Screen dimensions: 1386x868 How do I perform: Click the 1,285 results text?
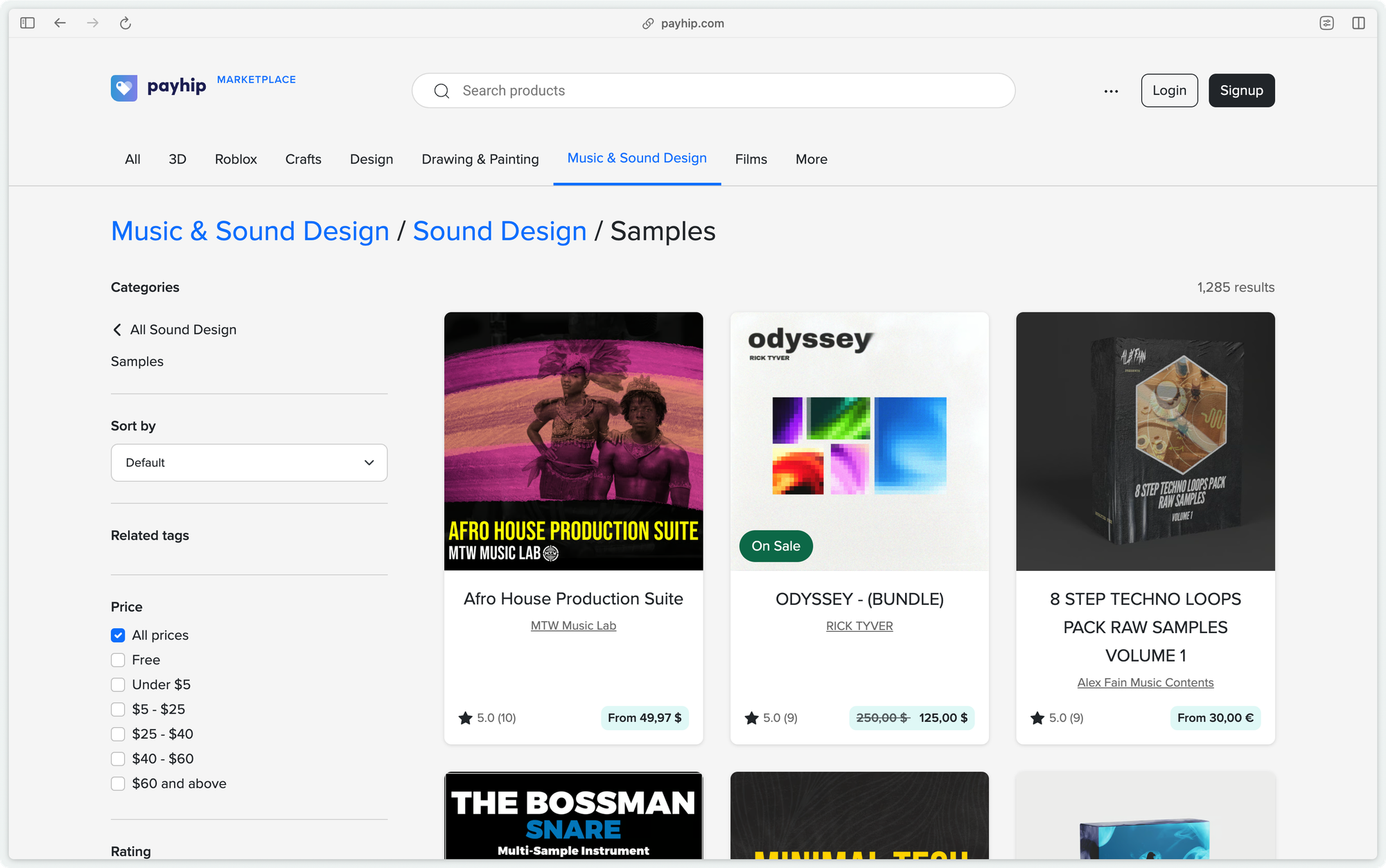click(x=1236, y=287)
